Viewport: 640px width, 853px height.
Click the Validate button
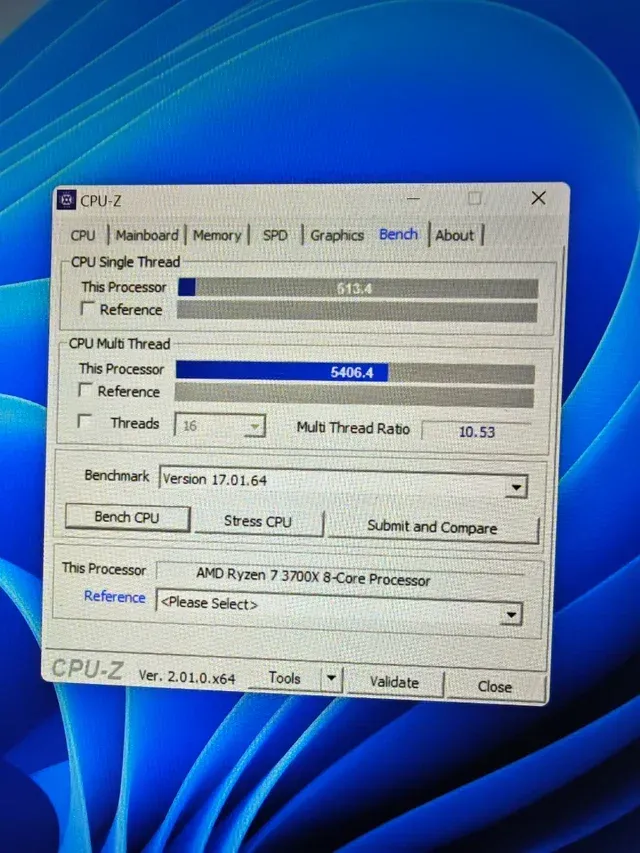[x=395, y=682]
